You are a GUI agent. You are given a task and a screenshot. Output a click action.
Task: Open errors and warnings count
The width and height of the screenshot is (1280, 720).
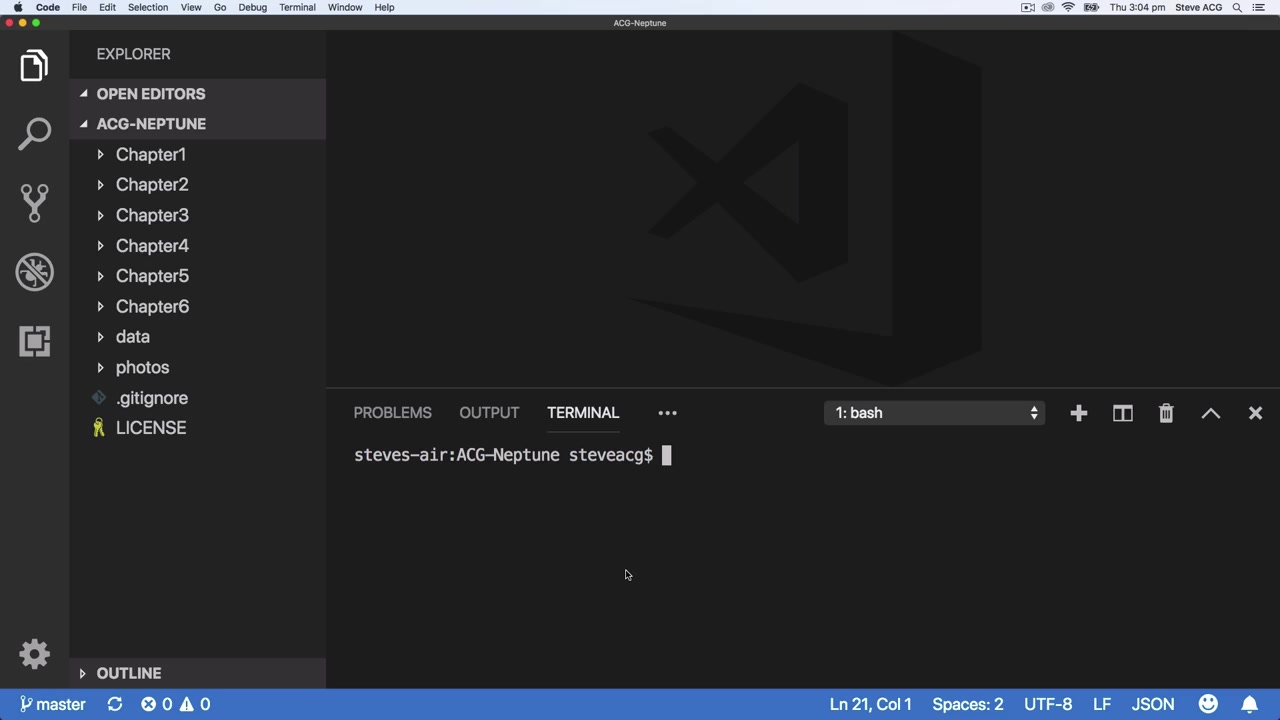(x=175, y=704)
